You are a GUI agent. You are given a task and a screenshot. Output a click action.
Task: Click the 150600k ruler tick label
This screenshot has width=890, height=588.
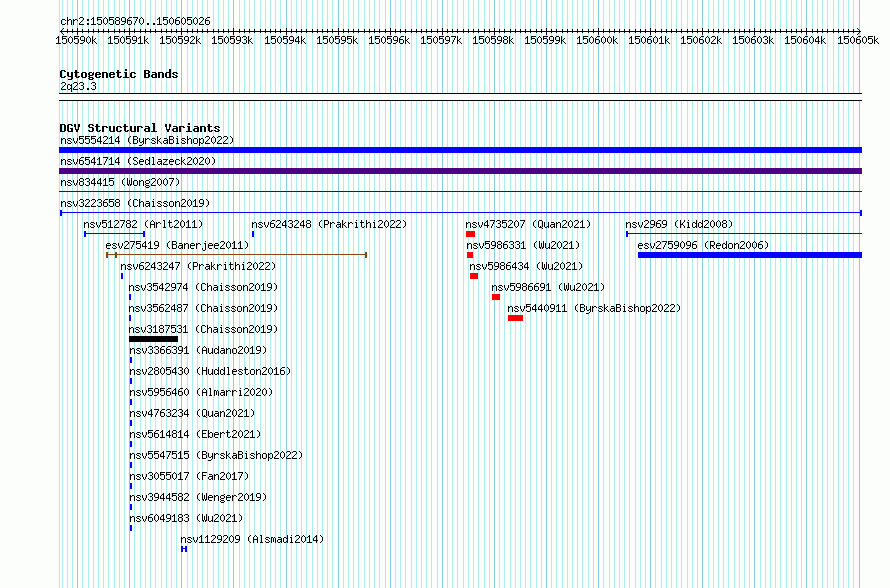597,40
